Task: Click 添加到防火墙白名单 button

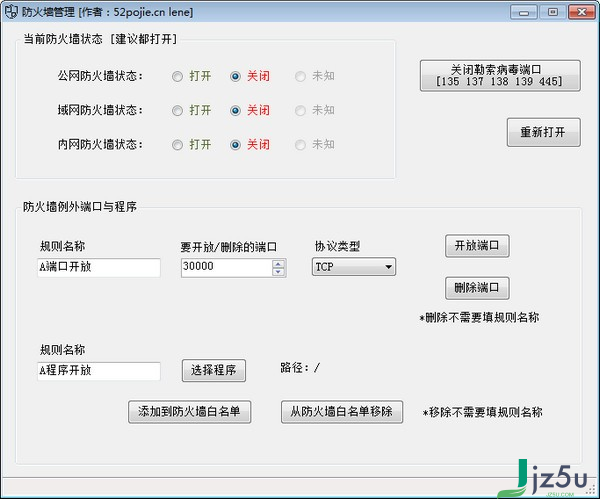Action: pos(189,412)
